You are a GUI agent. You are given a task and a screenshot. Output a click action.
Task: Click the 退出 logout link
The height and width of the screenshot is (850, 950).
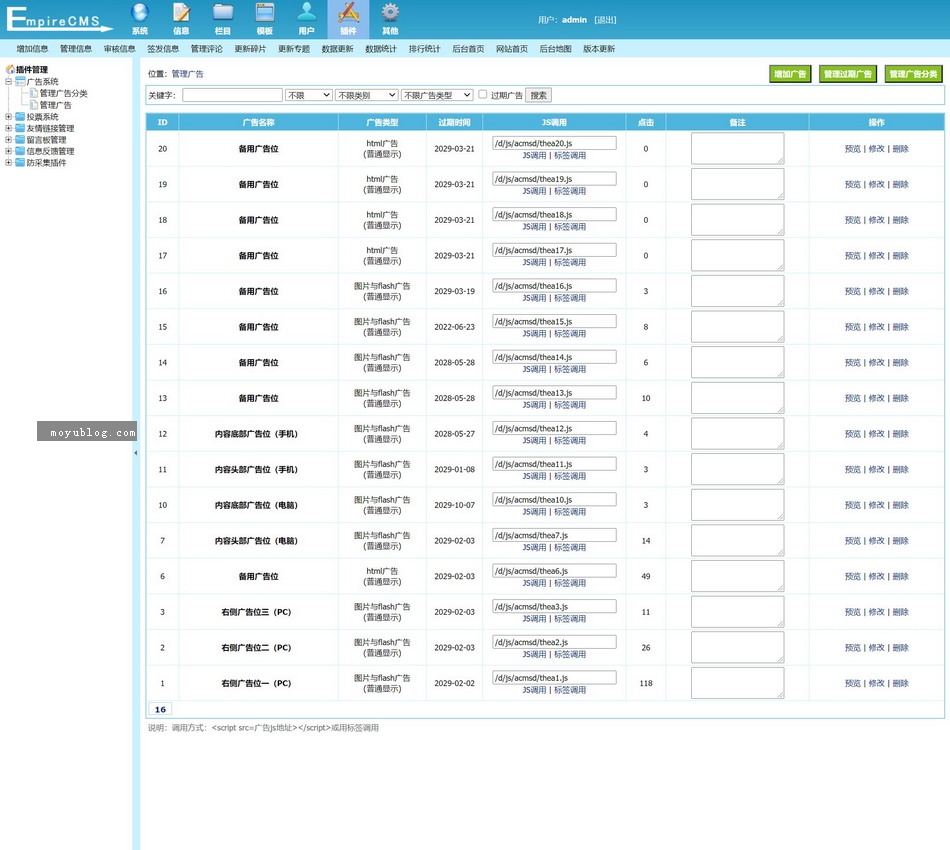pyautogui.click(x=605, y=20)
